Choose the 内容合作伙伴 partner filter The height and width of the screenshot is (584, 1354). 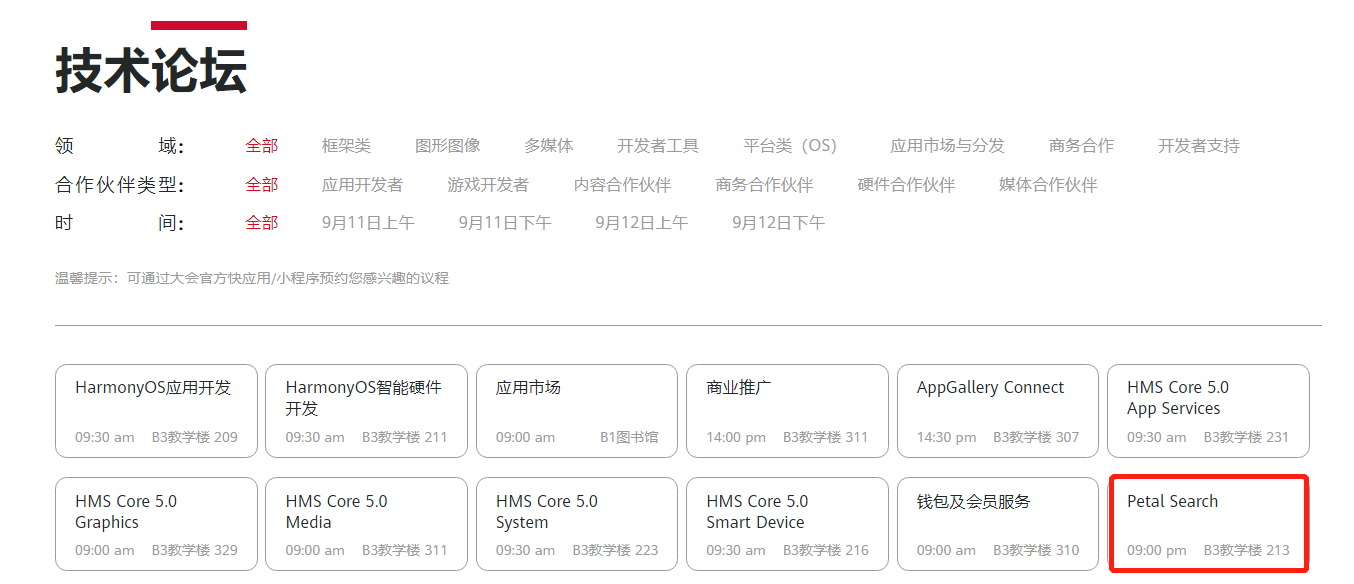click(x=622, y=185)
